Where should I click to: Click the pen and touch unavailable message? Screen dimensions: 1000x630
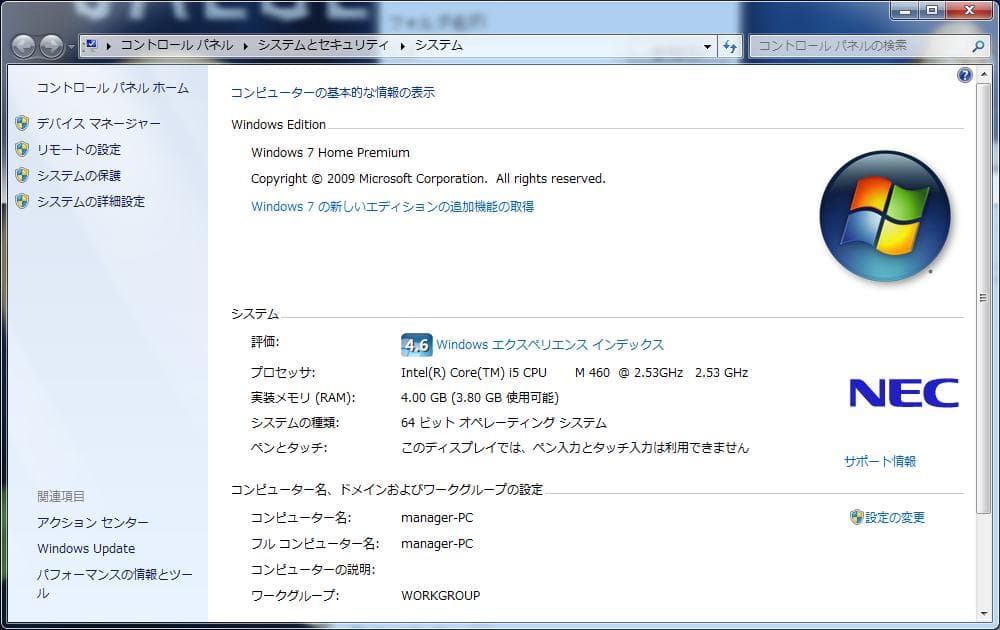tap(575, 448)
